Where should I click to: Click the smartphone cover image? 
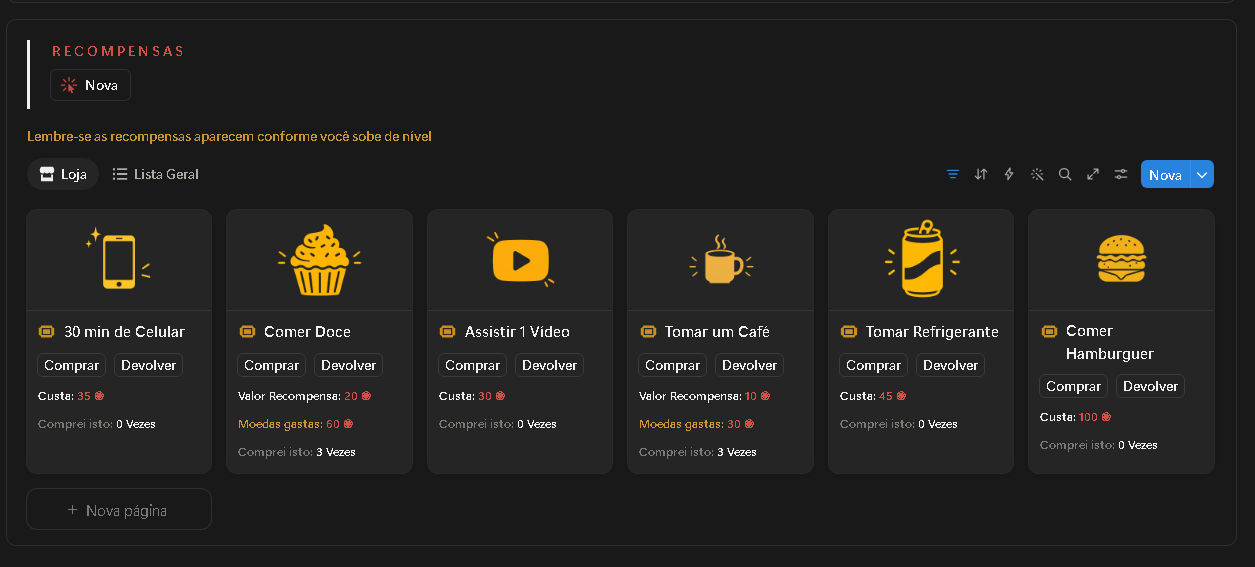[x=119, y=260]
